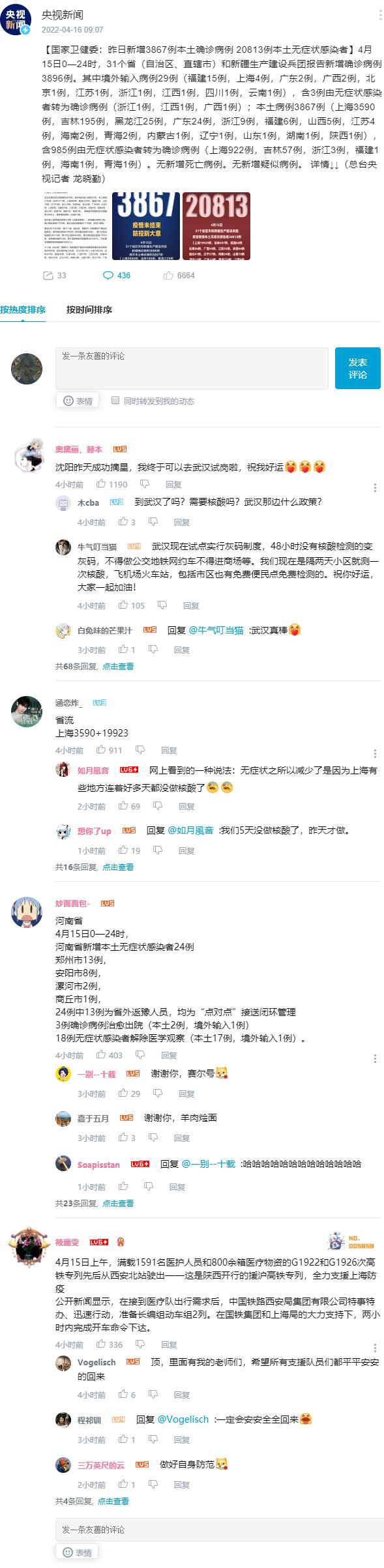Expand the 16 replies under 涵恋炸 comment

click(118, 867)
